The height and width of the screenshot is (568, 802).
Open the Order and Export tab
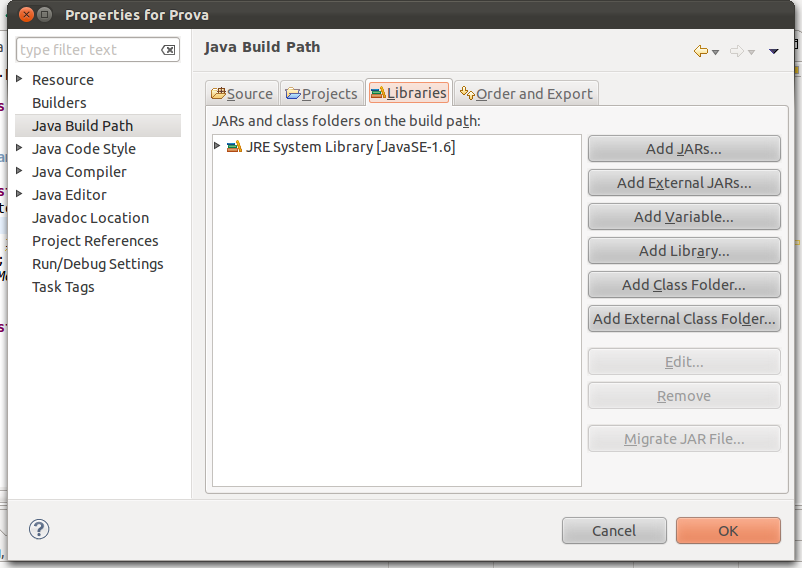pos(526,93)
